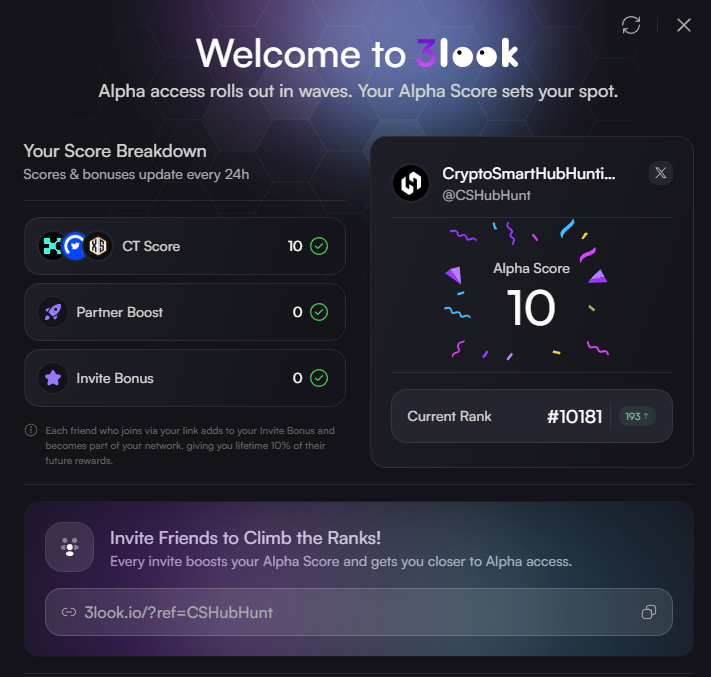Click the first CT Score partner logo
The width and height of the screenshot is (711, 677).
(52, 246)
